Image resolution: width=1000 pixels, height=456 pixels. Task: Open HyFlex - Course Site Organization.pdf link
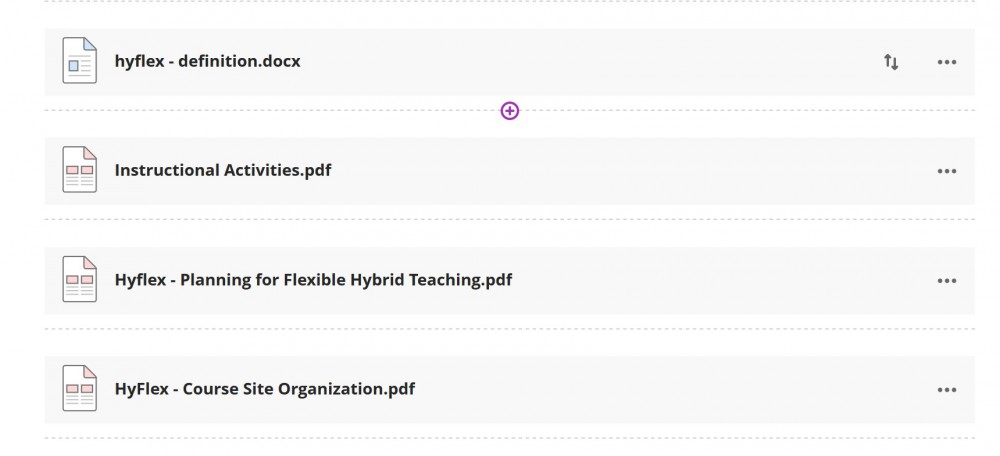tap(265, 389)
